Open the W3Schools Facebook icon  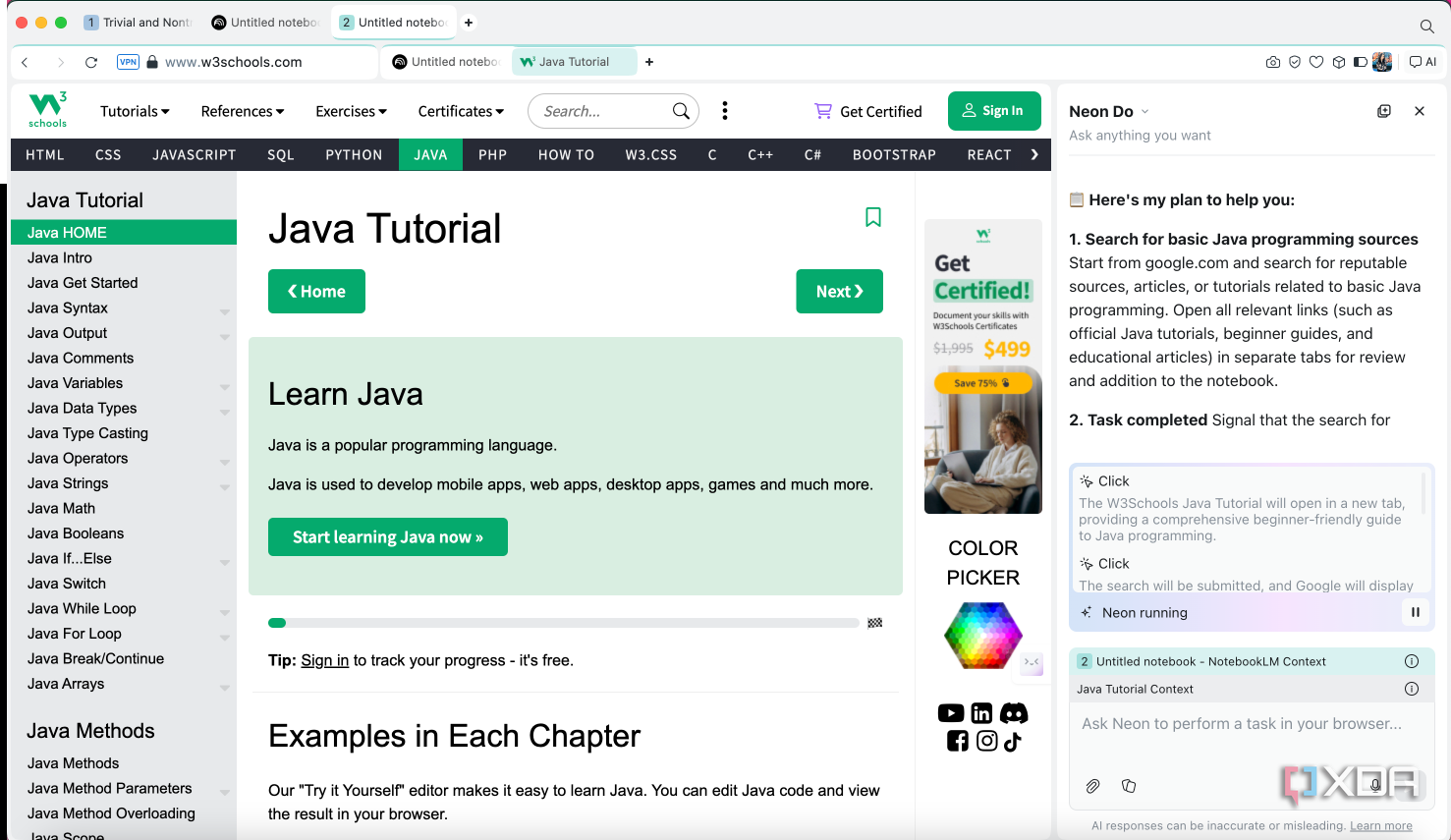coord(958,741)
